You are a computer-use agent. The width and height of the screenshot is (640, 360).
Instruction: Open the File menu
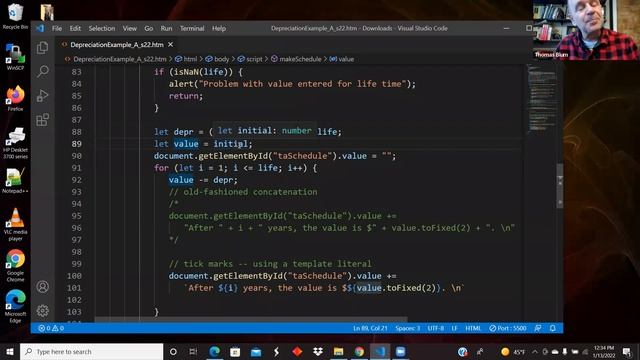57,28
